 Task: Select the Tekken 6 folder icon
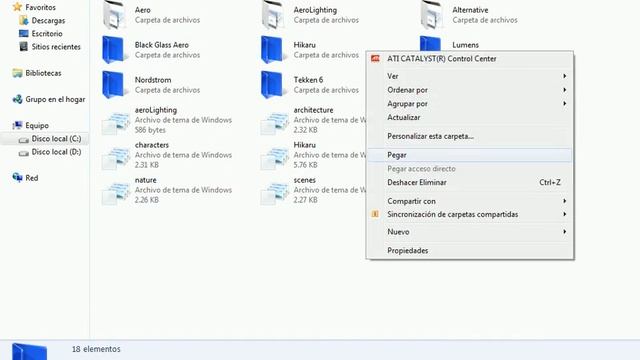(x=273, y=85)
